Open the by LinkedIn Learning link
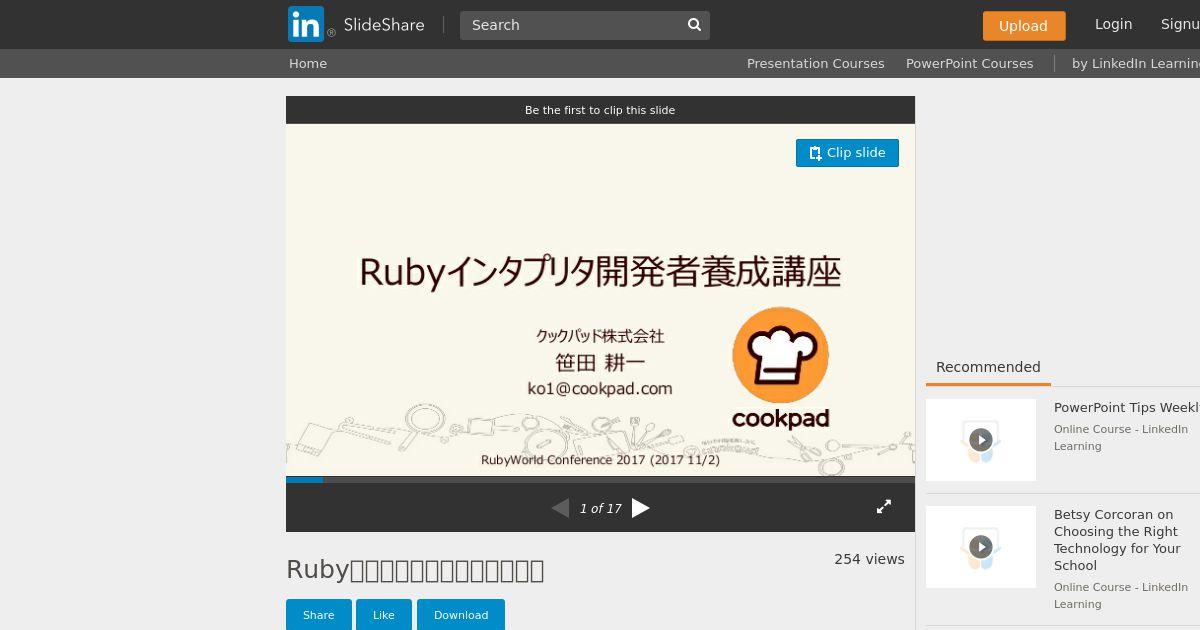The height and width of the screenshot is (630, 1200). pos(1136,63)
